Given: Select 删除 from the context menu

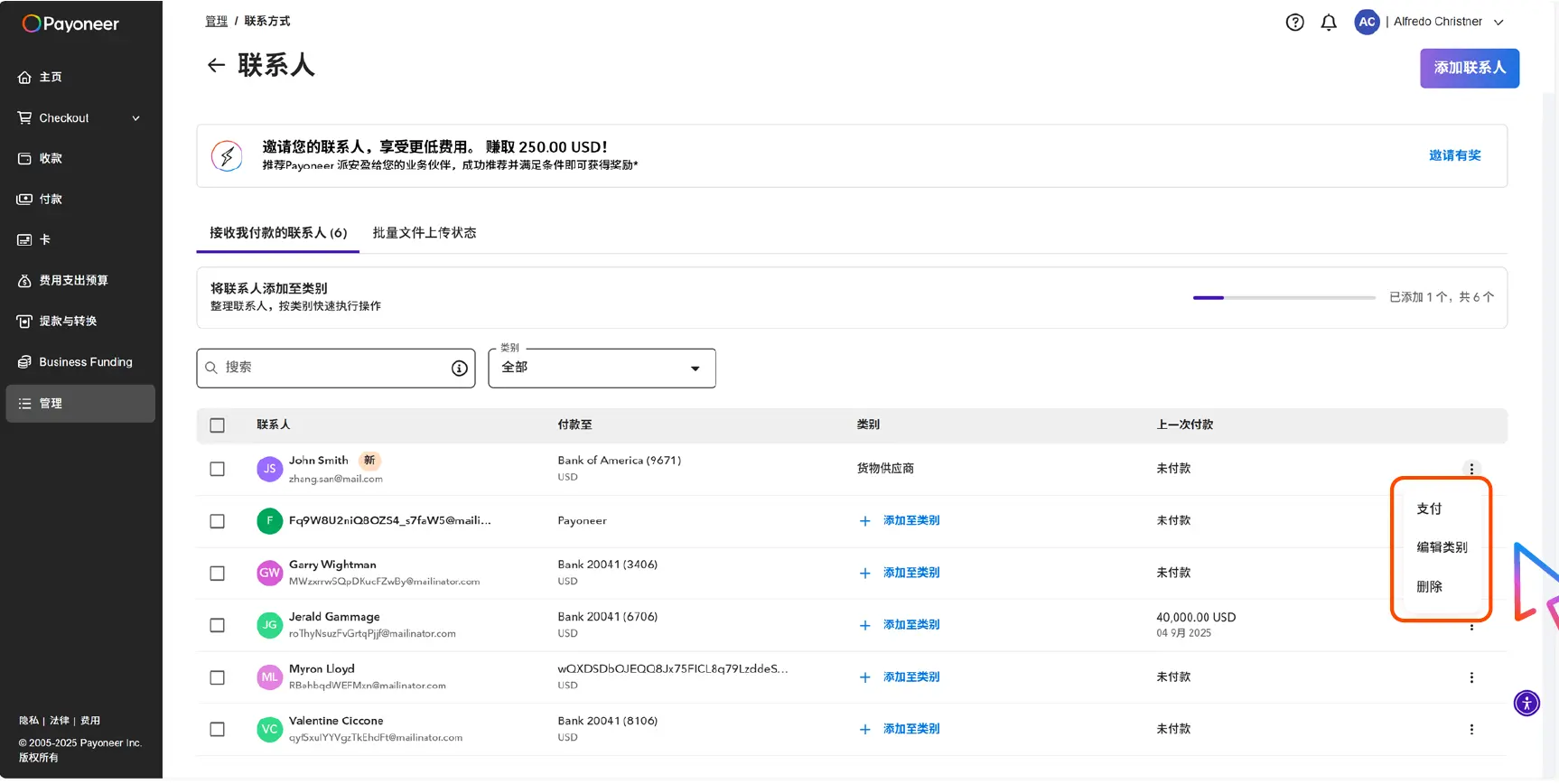Looking at the screenshot, I should 1429,587.
